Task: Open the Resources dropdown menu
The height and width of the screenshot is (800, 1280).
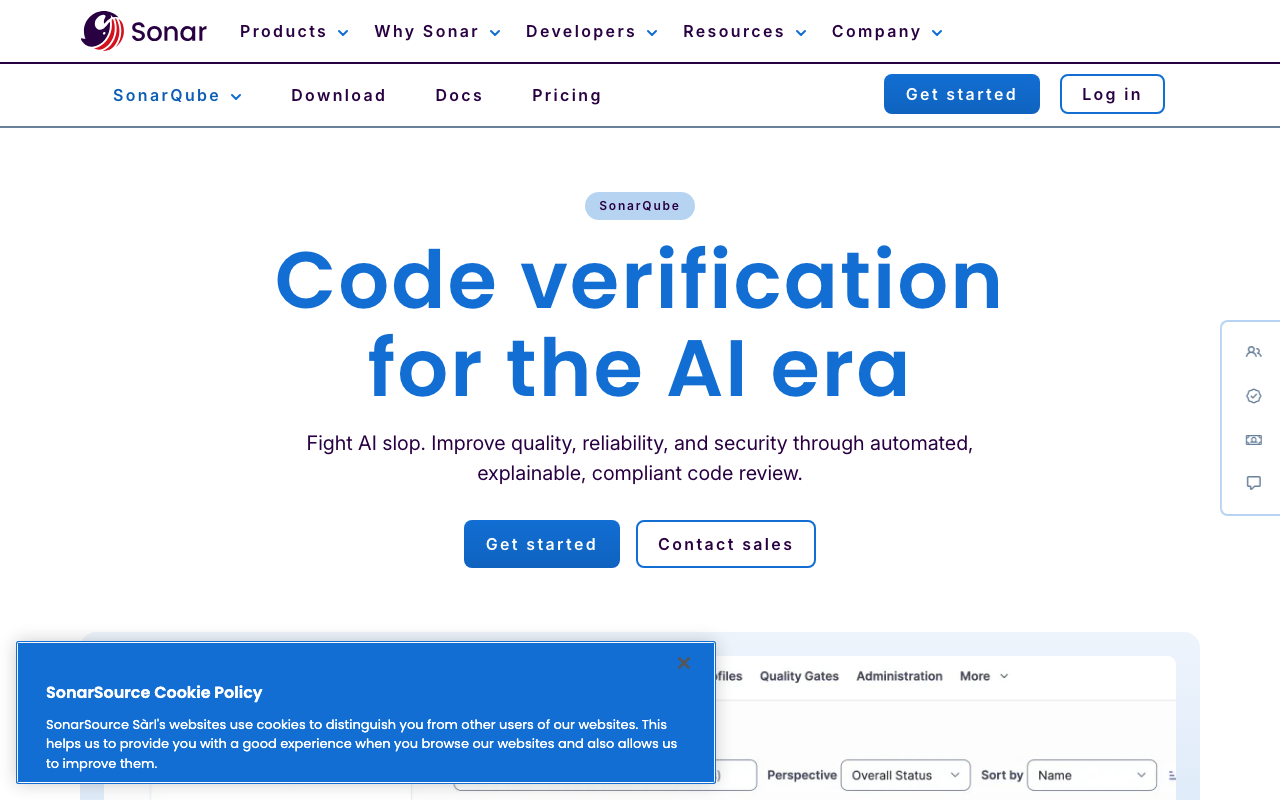Action: point(744,32)
